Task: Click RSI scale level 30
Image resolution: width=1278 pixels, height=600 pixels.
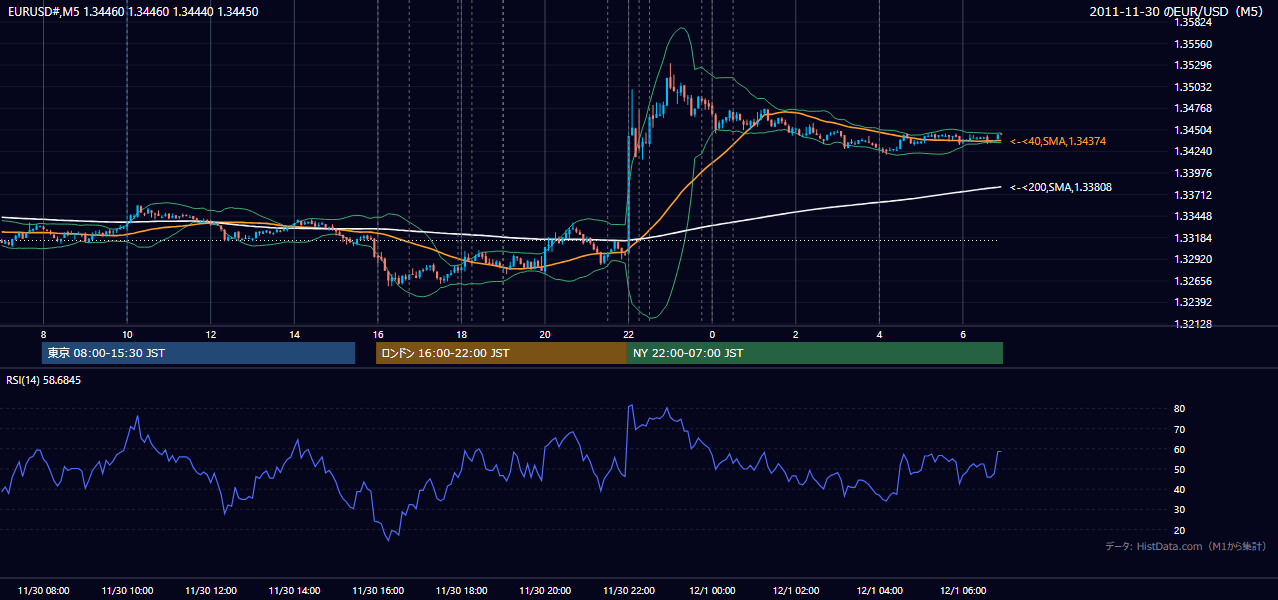Action: (1180, 510)
